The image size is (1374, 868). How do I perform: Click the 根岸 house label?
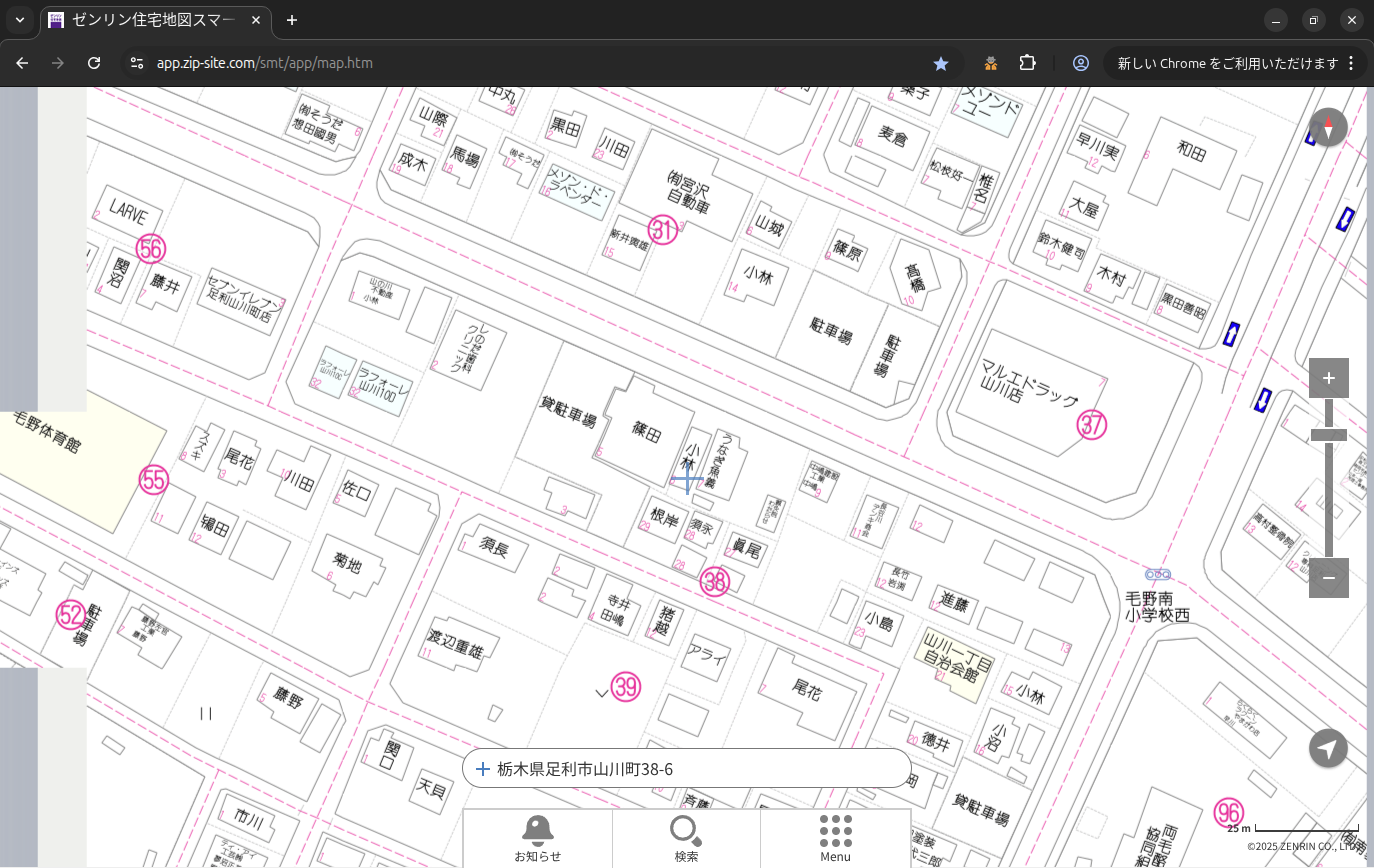coord(664,516)
